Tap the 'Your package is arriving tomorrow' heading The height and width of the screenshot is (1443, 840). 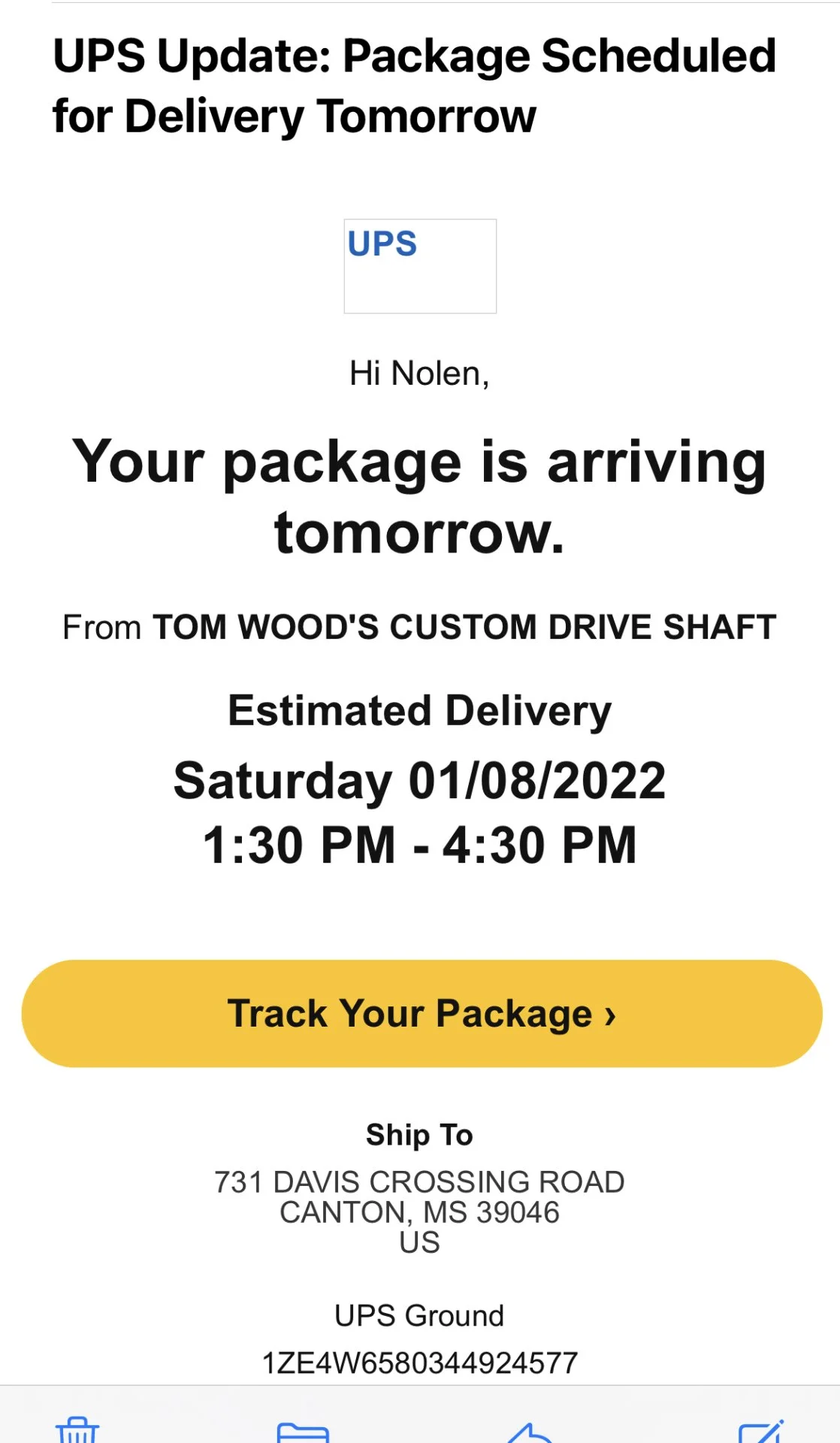(419, 497)
